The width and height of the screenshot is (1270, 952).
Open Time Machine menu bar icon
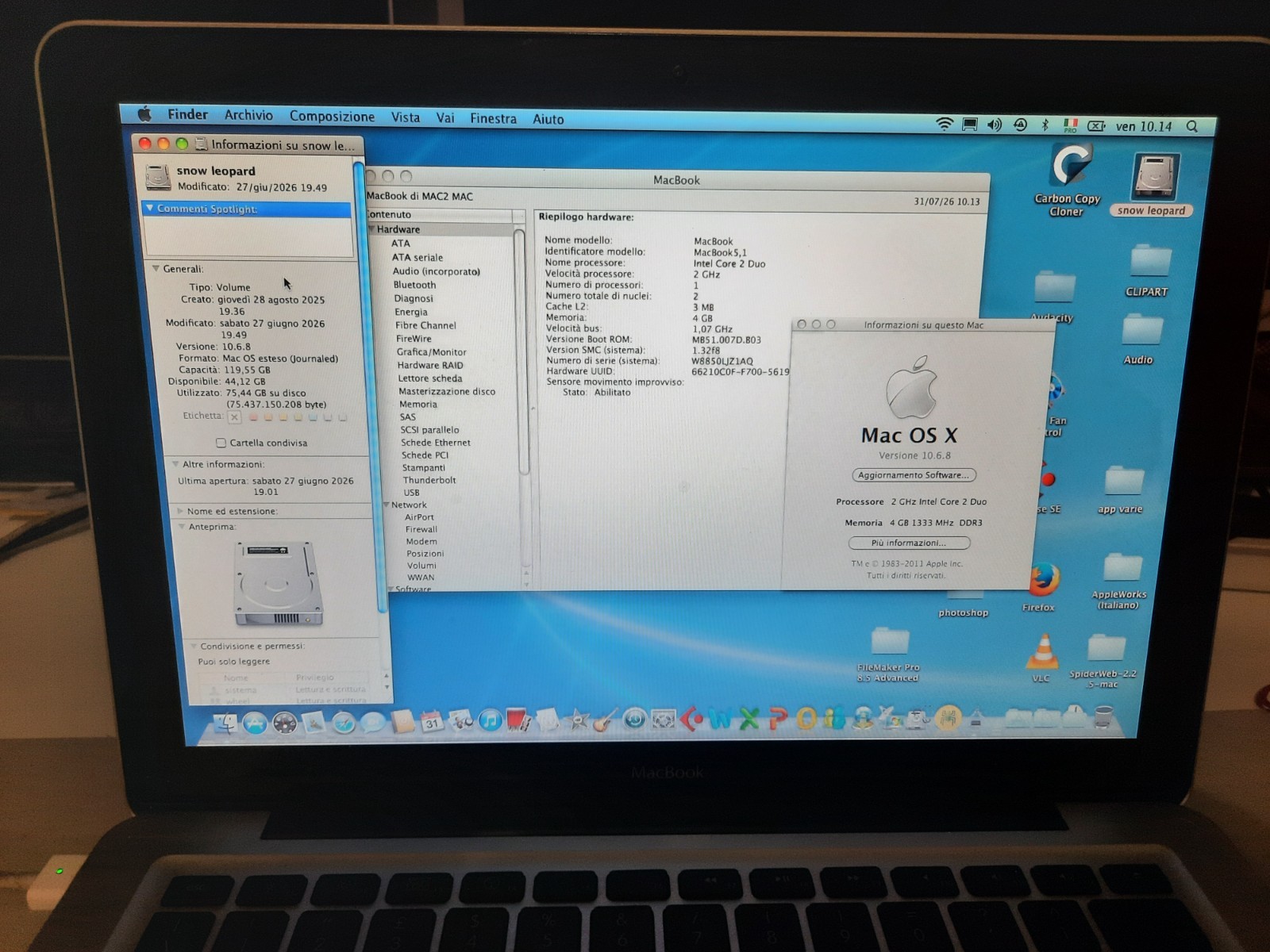1021,125
